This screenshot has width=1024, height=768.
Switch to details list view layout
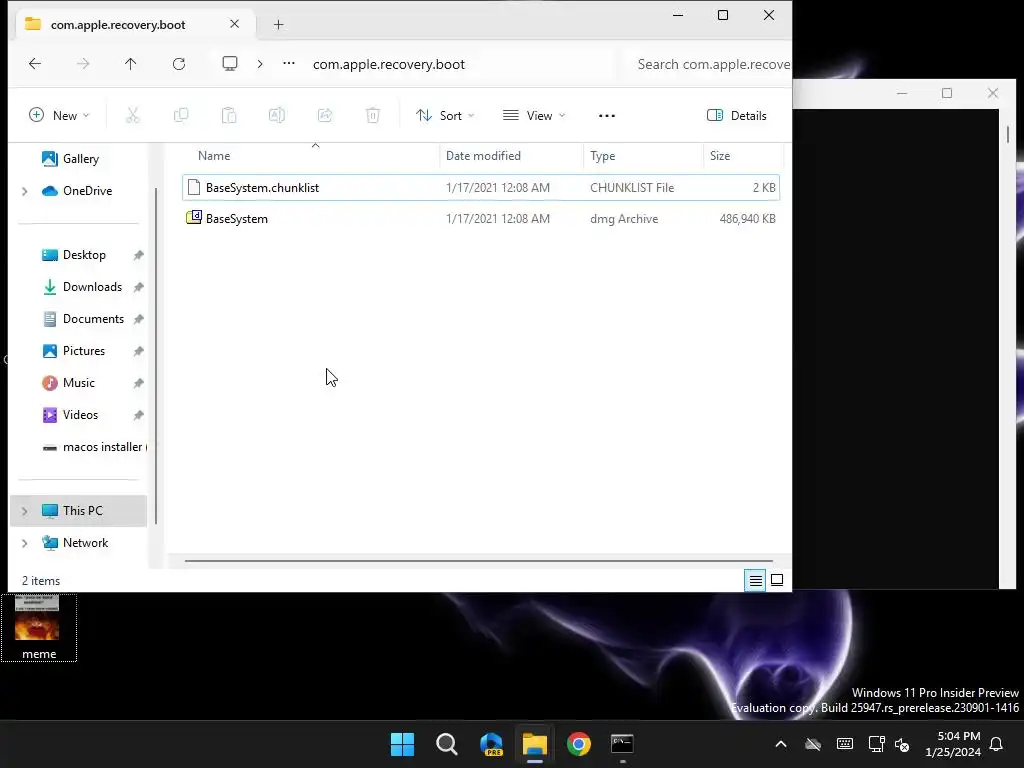[x=756, y=580]
